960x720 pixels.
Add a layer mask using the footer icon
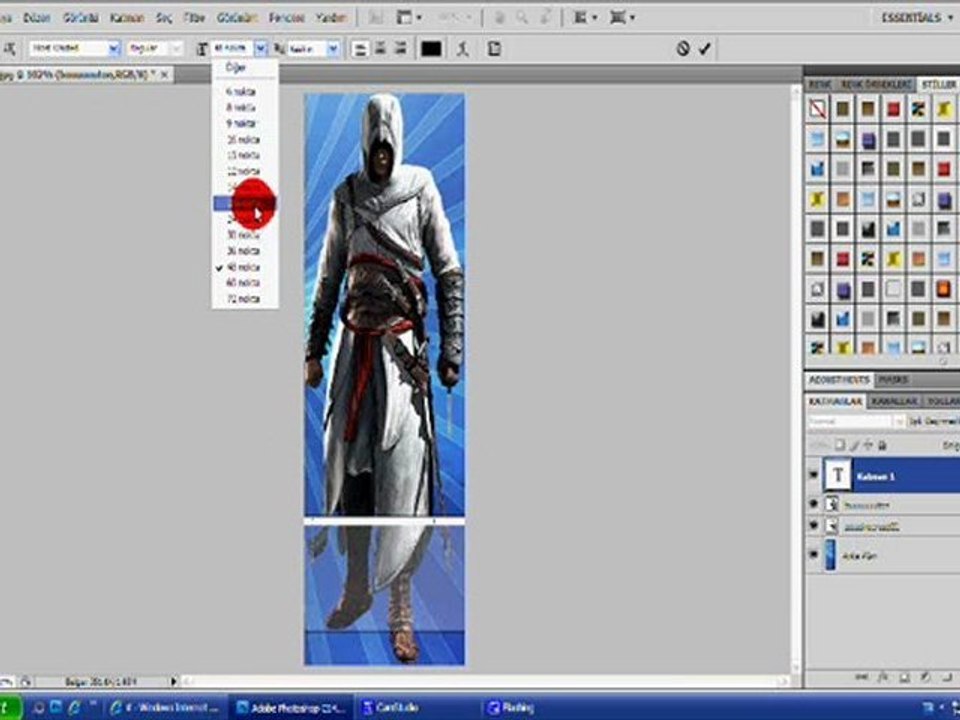[x=904, y=677]
